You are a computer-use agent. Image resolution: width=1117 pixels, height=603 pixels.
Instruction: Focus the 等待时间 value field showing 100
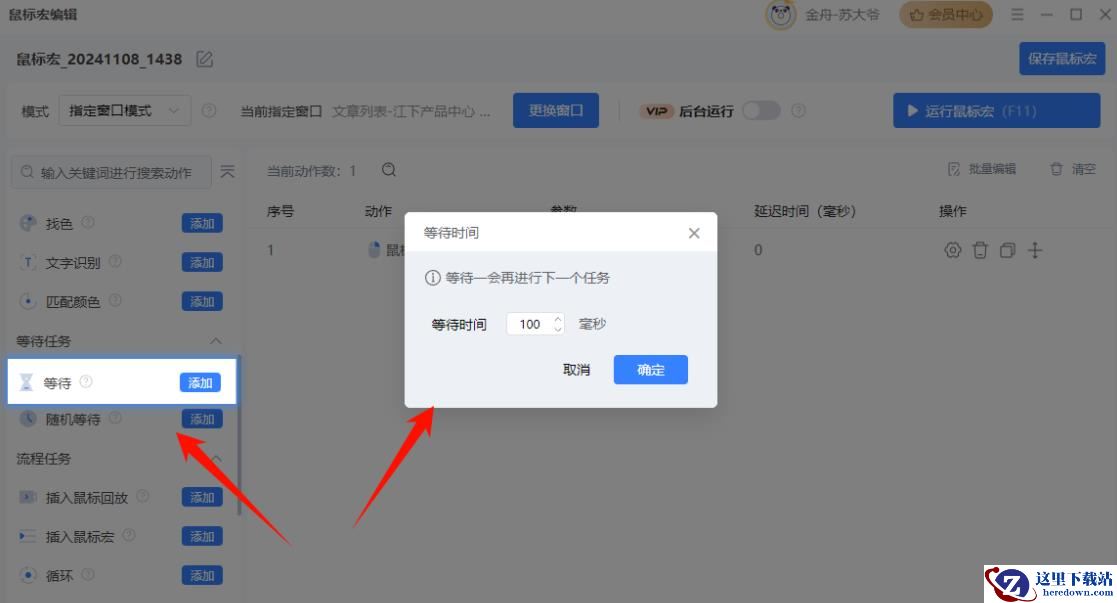[529, 324]
